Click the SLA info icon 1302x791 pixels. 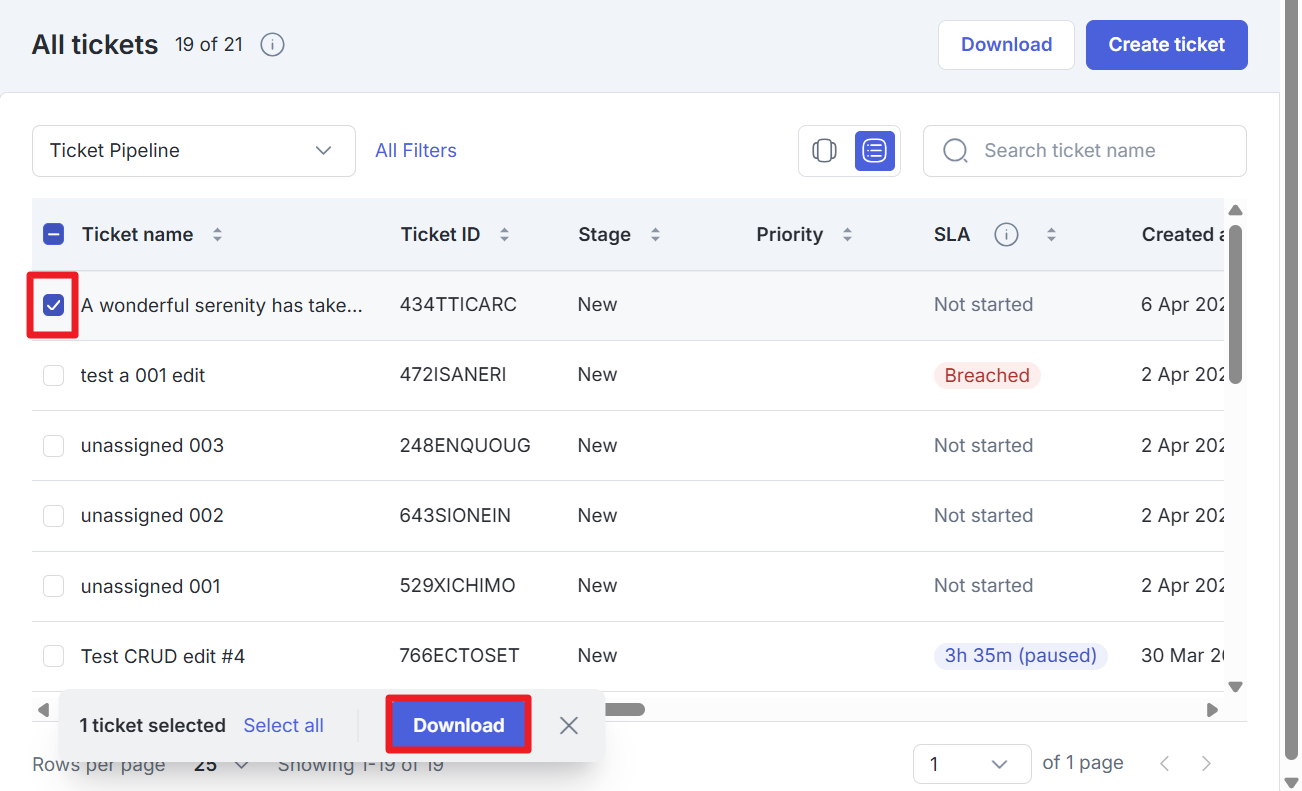click(1006, 235)
